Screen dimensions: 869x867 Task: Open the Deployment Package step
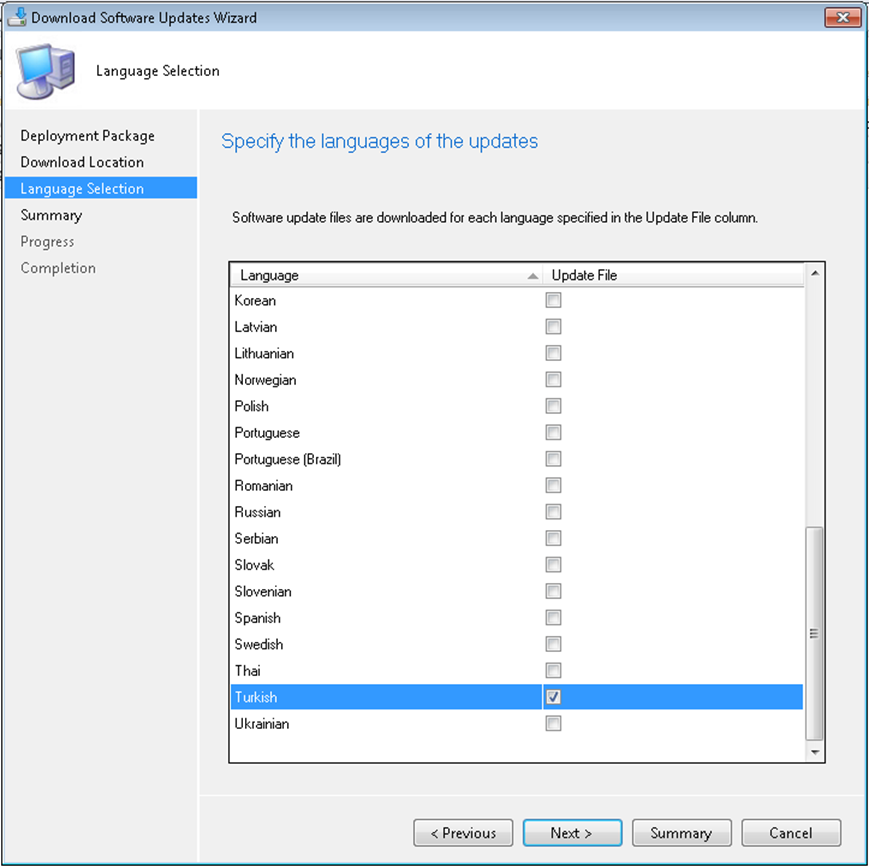[x=88, y=136]
